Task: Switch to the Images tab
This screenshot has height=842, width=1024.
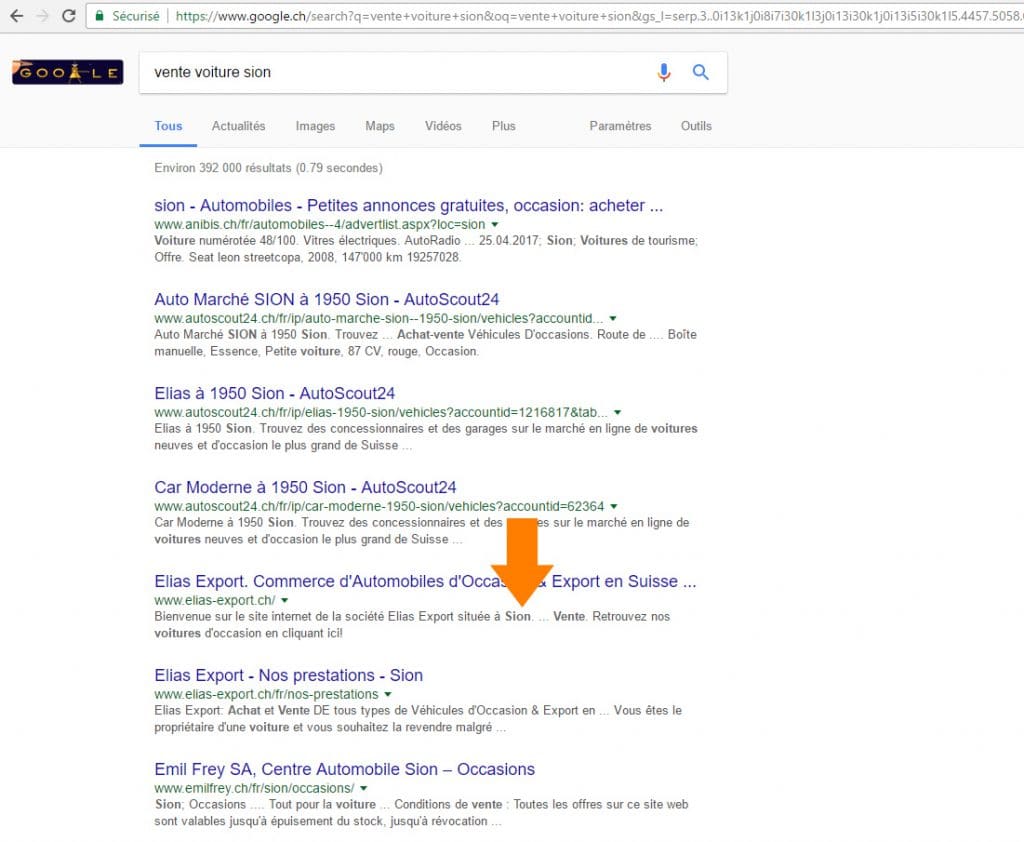Action: (x=315, y=126)
